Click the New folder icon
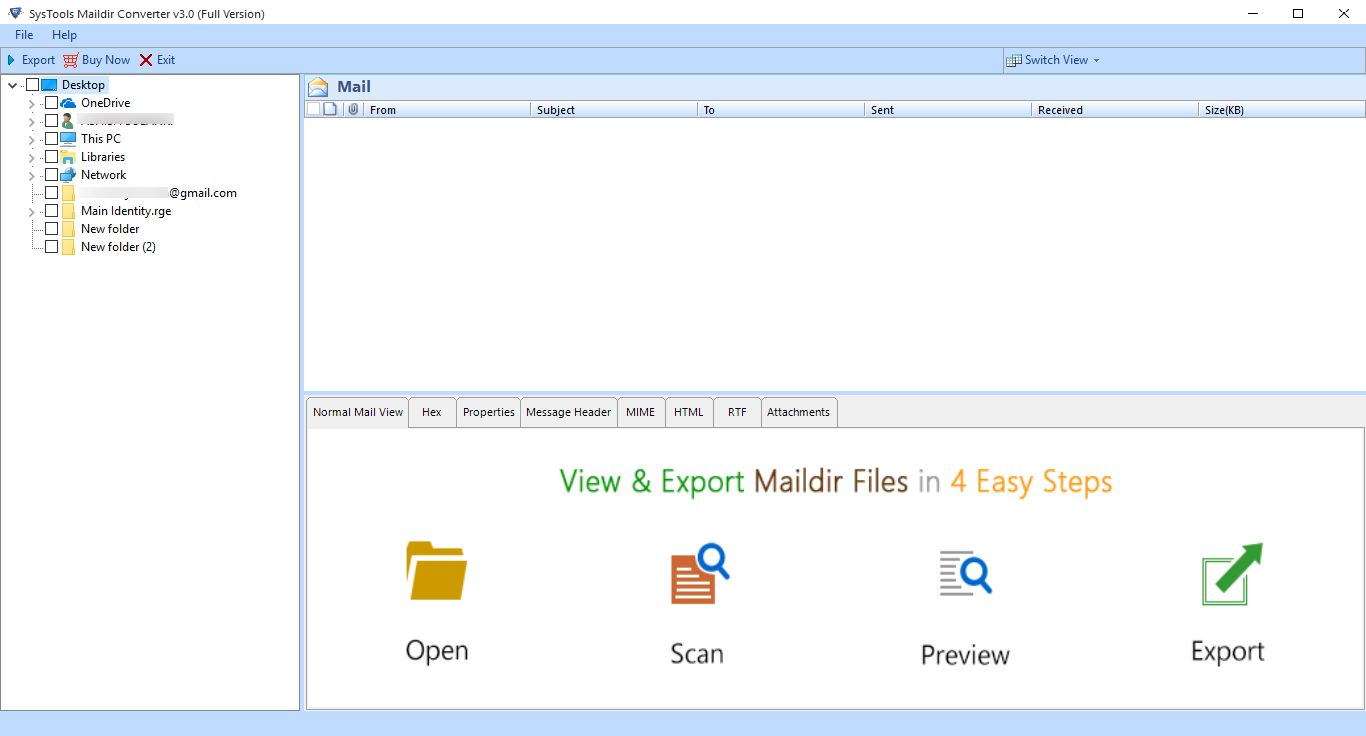 [x=68, y=229]
